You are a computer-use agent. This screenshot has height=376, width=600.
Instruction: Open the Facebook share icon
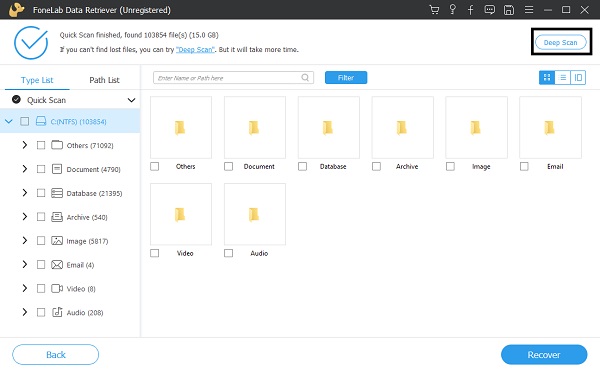tap(471, 10)
